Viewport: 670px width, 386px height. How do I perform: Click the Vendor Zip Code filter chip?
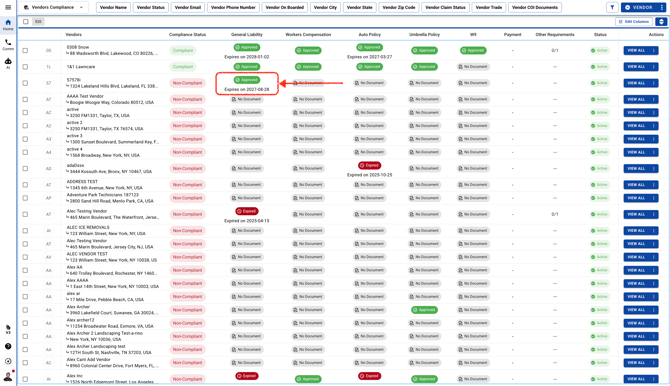(x=399, y=7)
